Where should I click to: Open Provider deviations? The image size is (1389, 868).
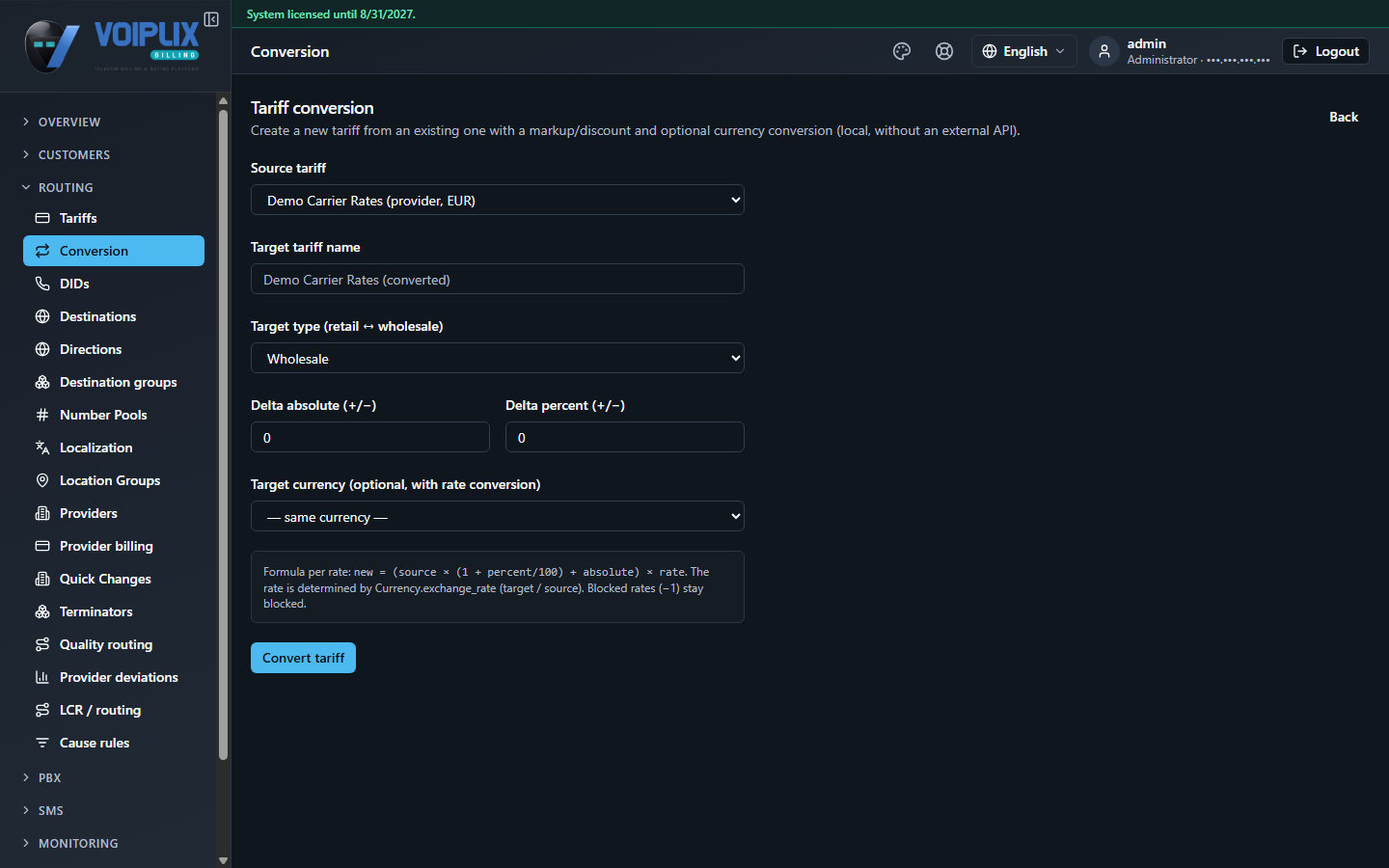(x=114, y=677)
